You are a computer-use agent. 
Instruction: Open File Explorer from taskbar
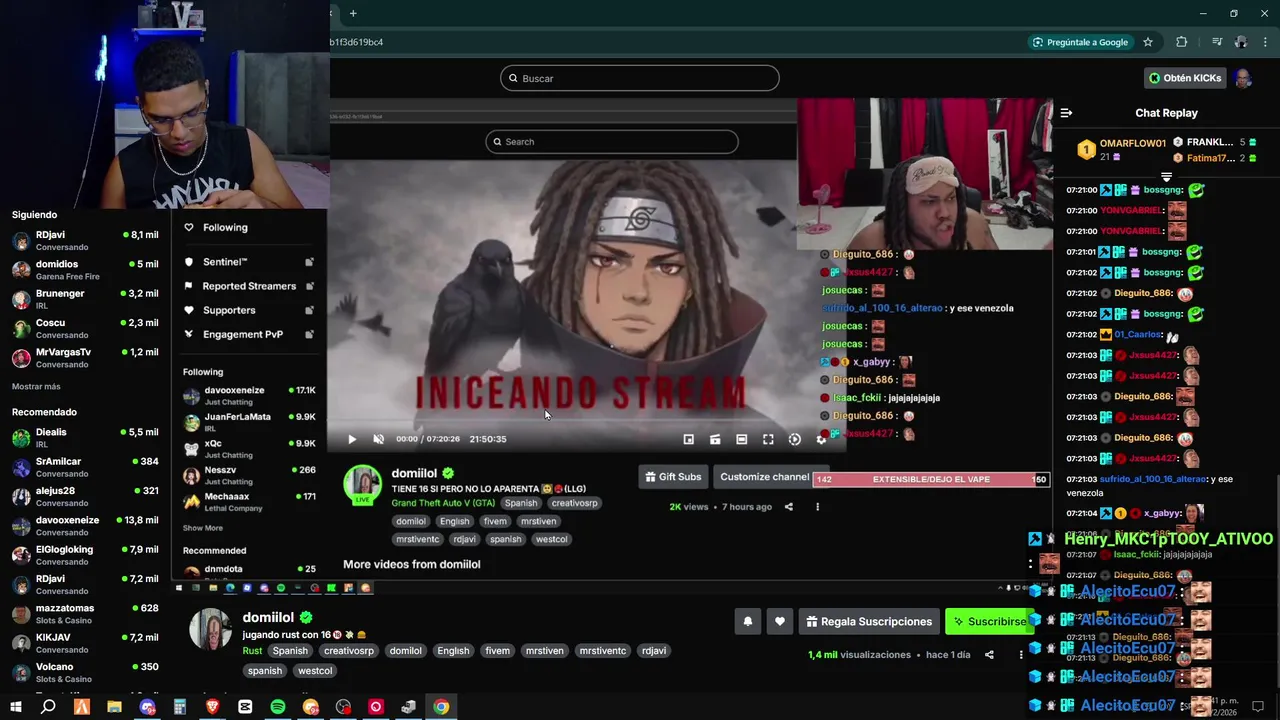tap(114, 707)
